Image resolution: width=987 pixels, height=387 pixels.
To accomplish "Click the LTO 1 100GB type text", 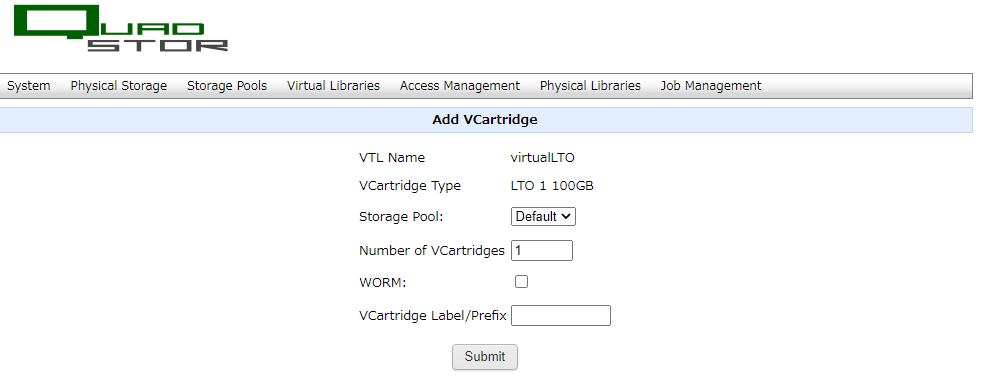I will pyautogui.click(x=552, y=186).
